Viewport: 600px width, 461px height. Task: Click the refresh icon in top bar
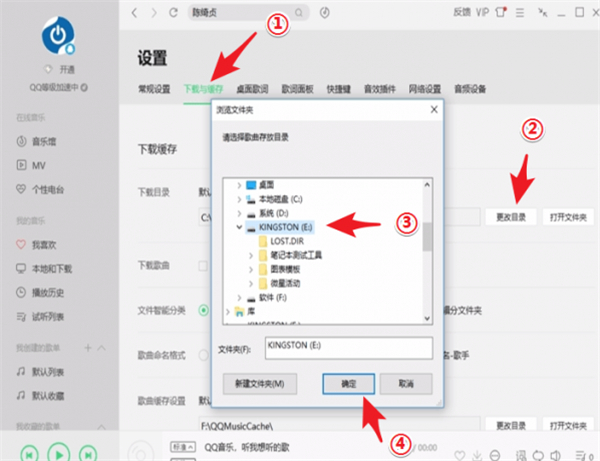[x=173, y=13]
